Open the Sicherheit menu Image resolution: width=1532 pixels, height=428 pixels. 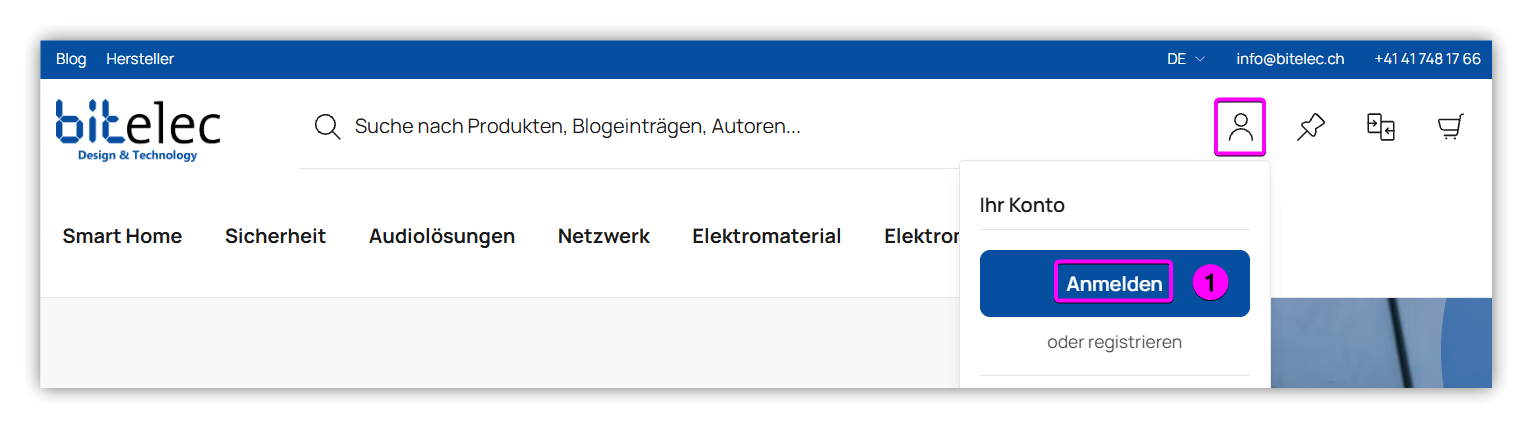point(275,236)
